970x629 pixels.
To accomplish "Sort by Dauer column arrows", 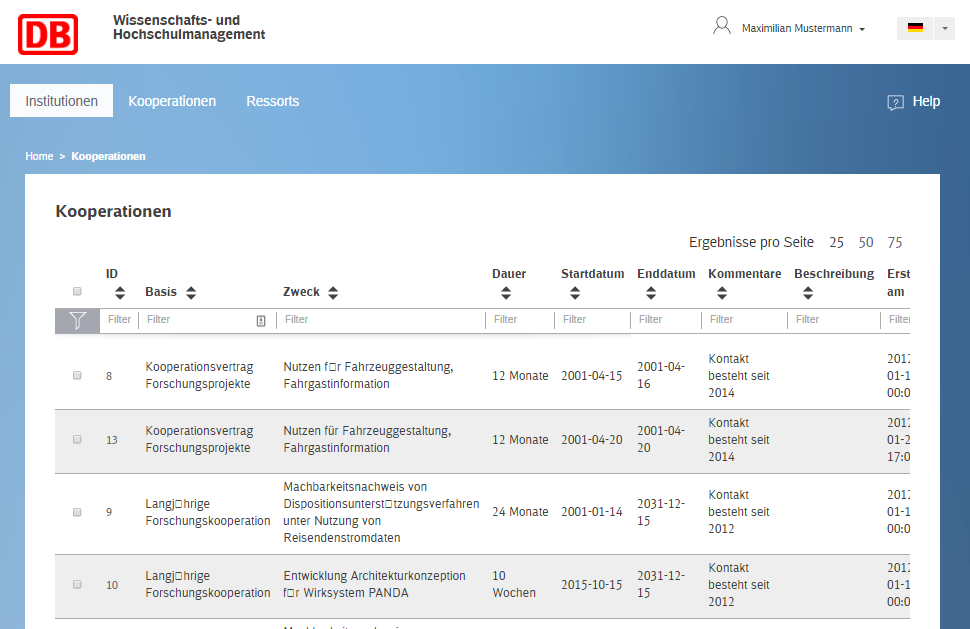I will 506,293.
